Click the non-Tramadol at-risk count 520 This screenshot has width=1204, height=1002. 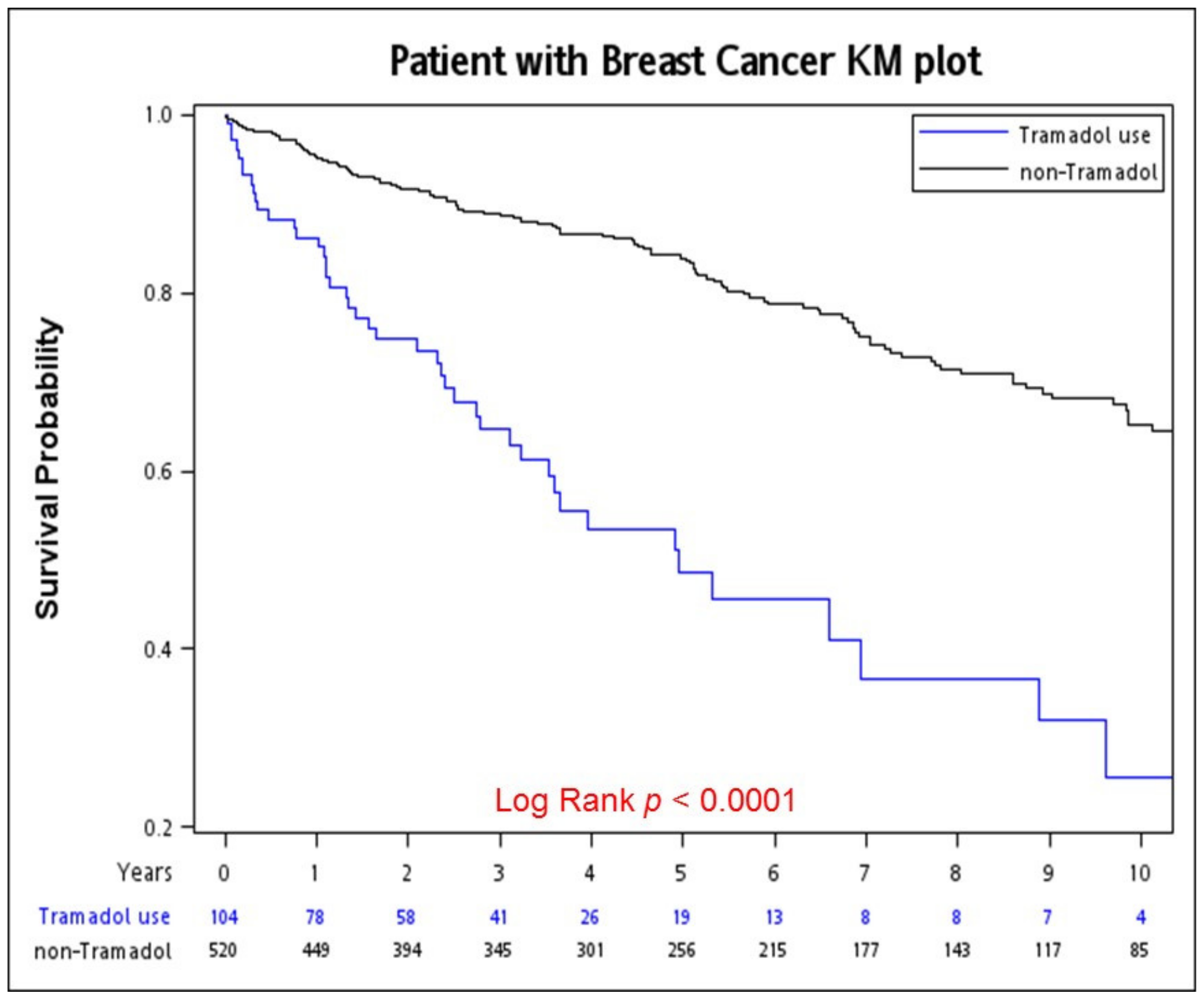pos(223,951)
